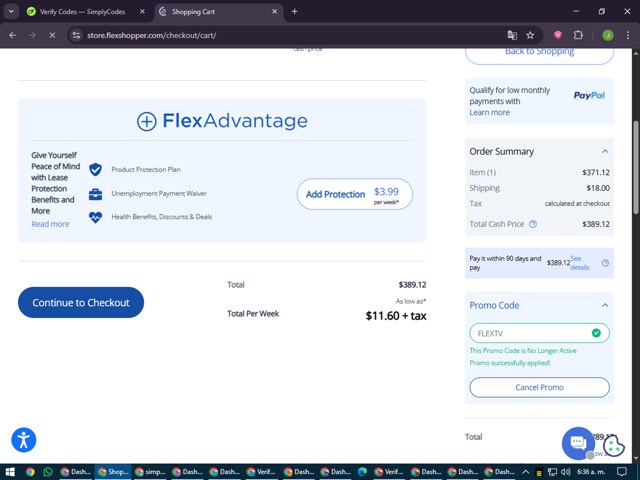Click 'This Promo Code is No Longer Active'
The height and width of the screenshot is (480, 640).
[x=523, y=351]
